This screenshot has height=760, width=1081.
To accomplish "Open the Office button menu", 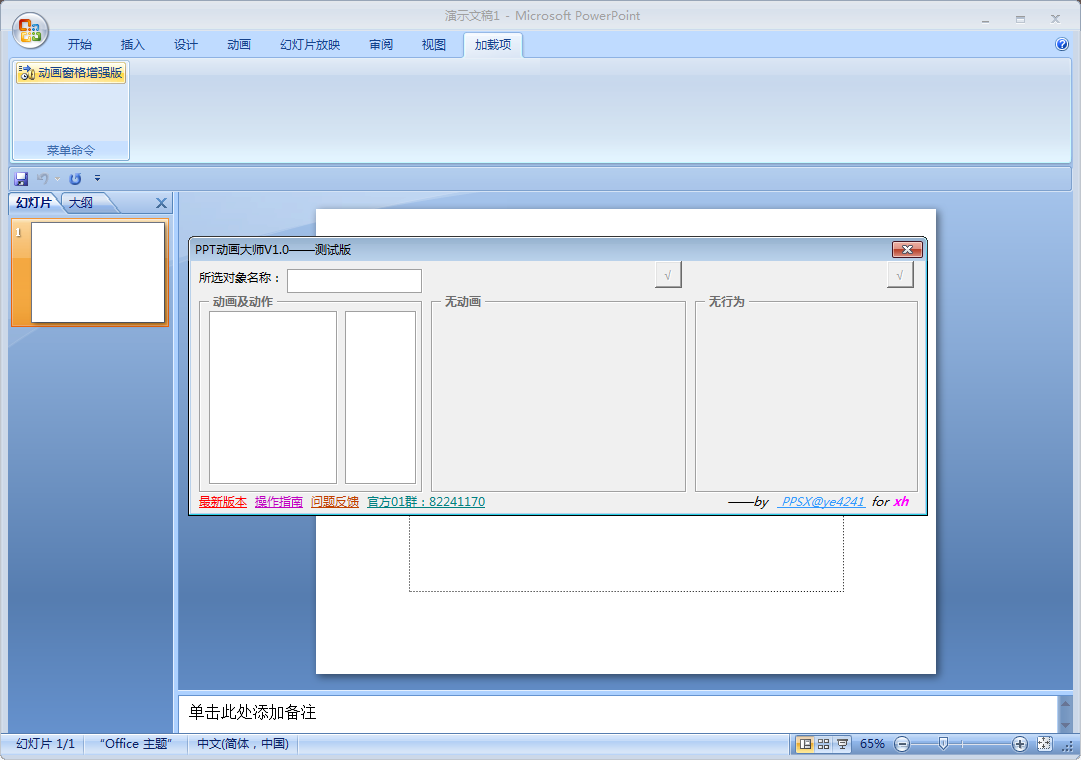I will tap(30, 30).
